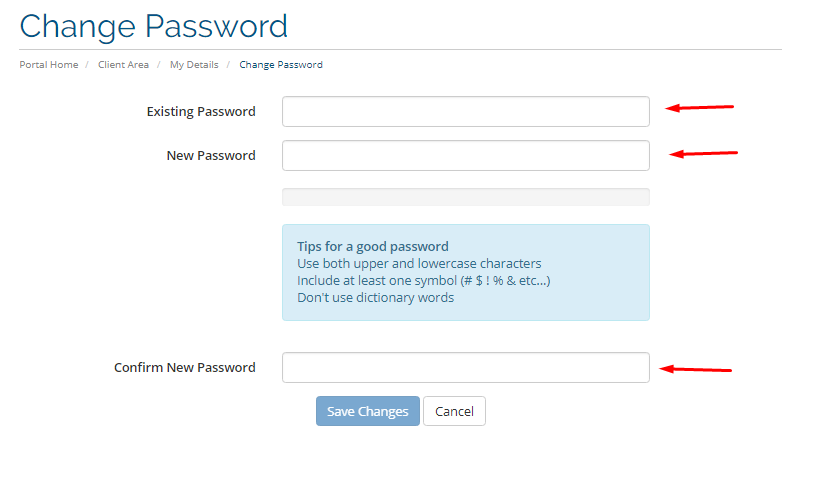818x492 pixels.
Task: Select the Change Password breadcrumb item
Action: pyautogui.click(x=281, y=65)
